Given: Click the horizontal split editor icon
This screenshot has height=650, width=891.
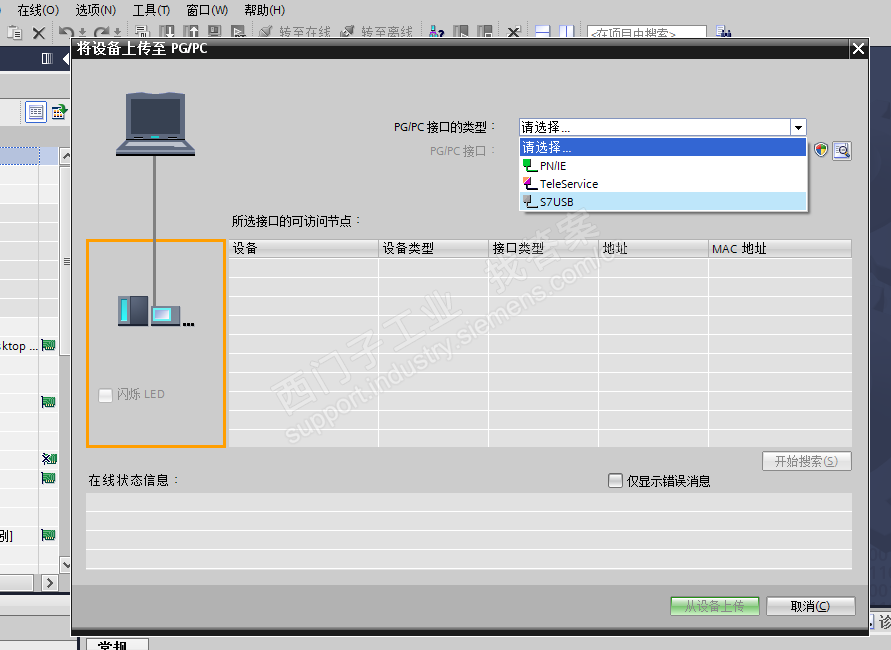Looking at the screenshot, I should (x=543, y=32).
